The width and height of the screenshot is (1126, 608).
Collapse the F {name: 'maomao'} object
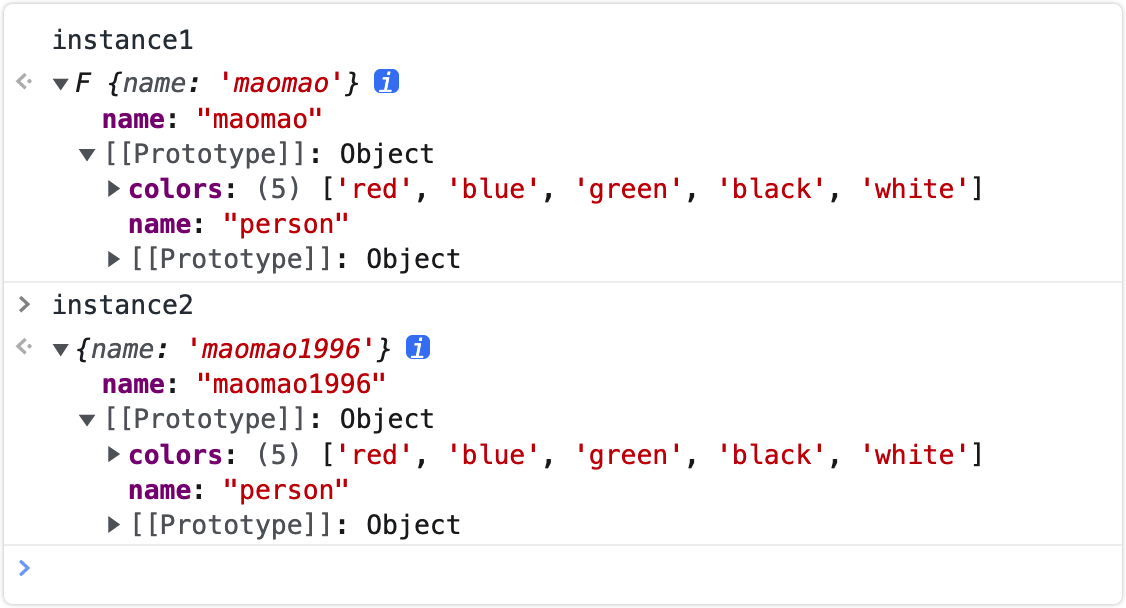tap(61, 85)
